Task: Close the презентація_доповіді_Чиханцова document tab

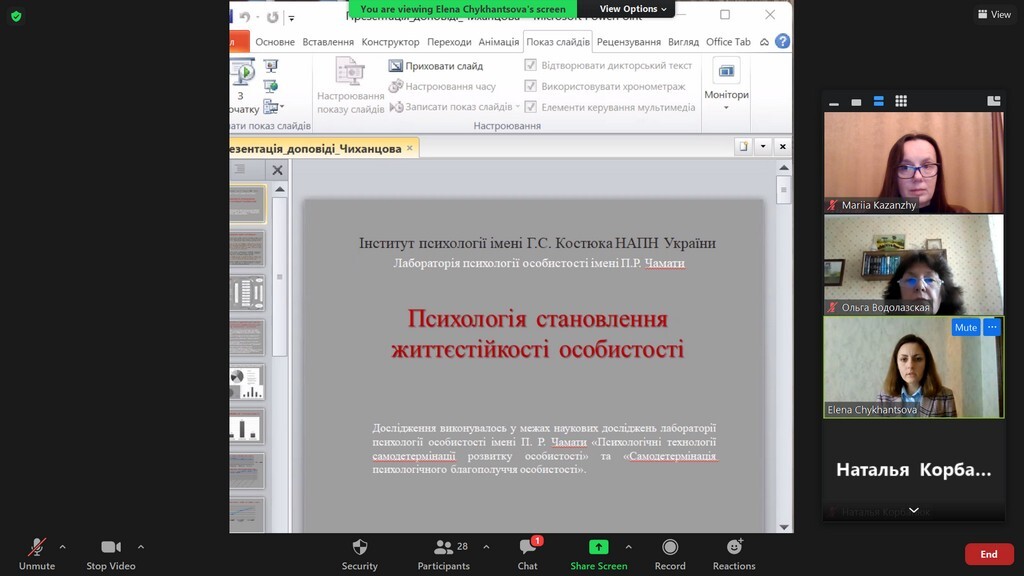Action: click(409, 148)
